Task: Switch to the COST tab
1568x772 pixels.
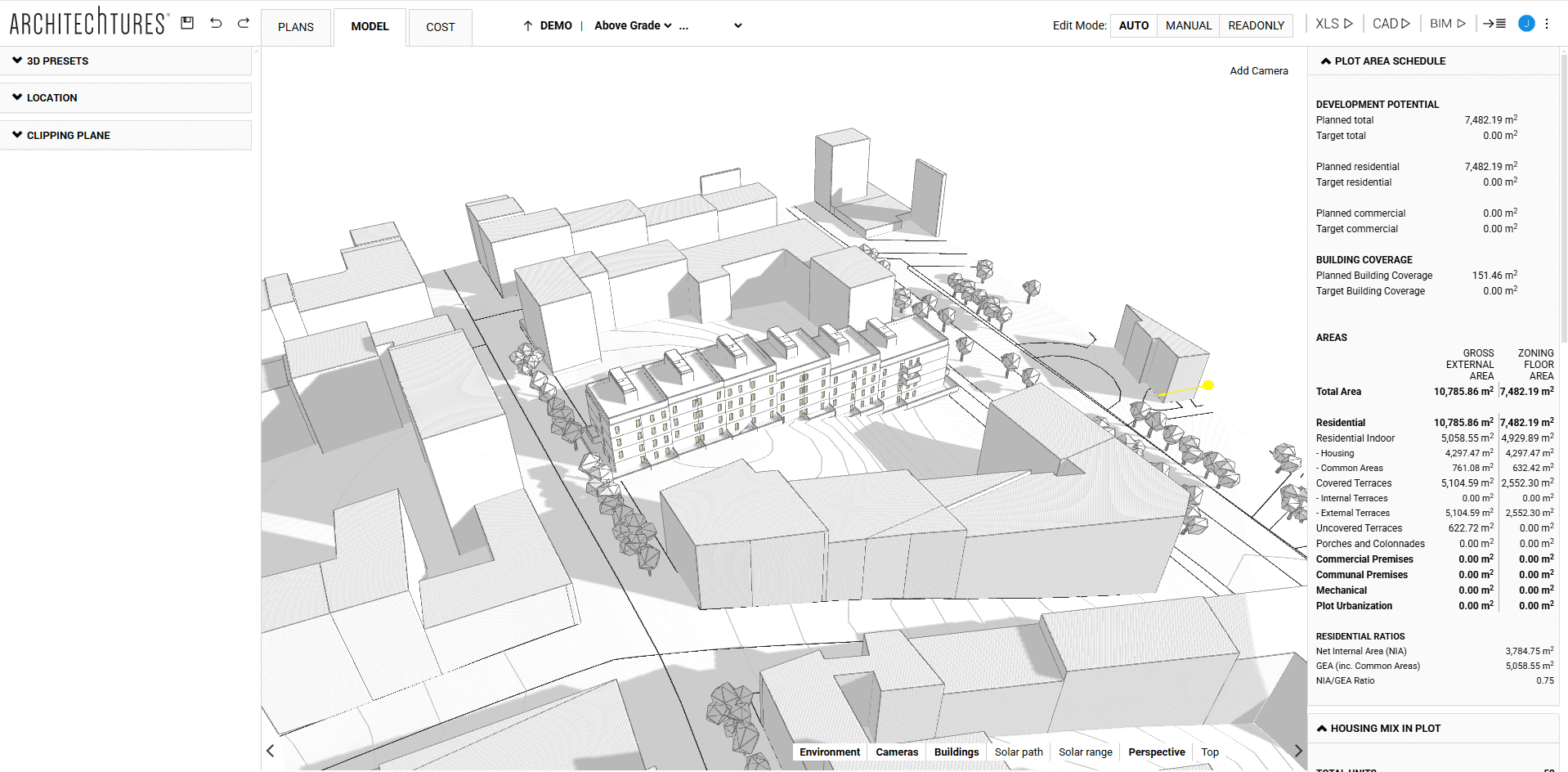Action: (440, 27)
